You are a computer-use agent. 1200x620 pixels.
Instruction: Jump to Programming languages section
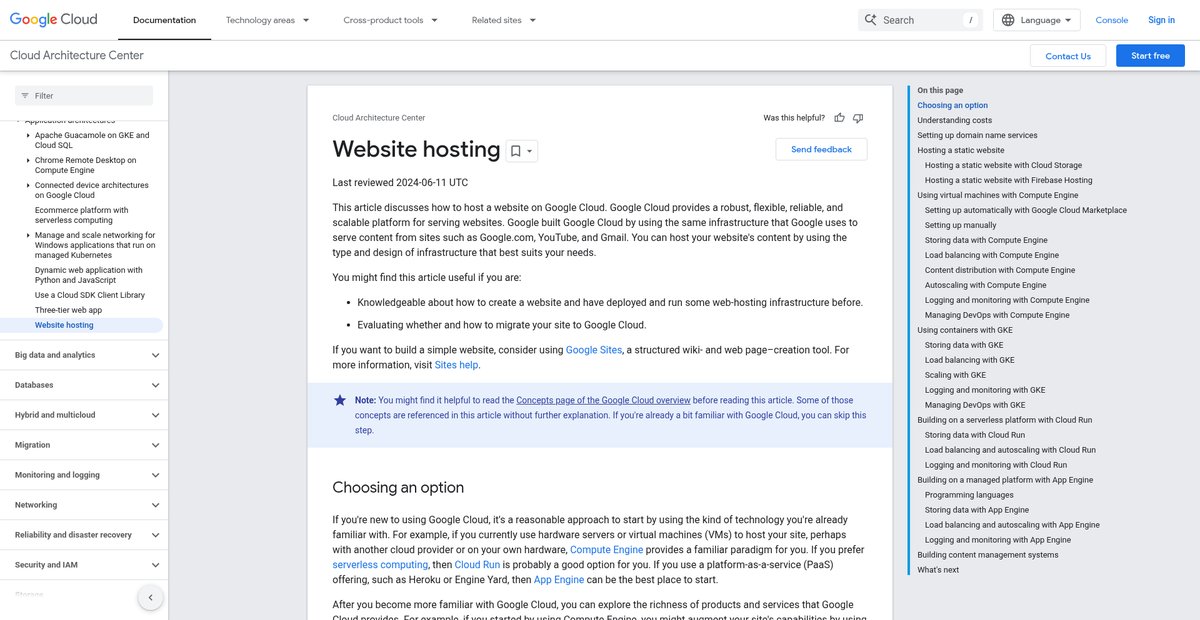[x=969, y=495]
